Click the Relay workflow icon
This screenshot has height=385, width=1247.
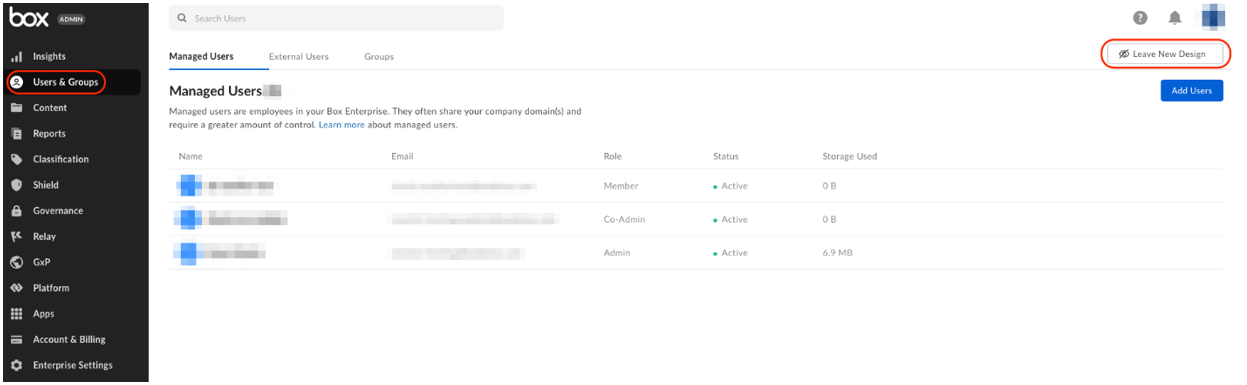[x=16, y=237]
